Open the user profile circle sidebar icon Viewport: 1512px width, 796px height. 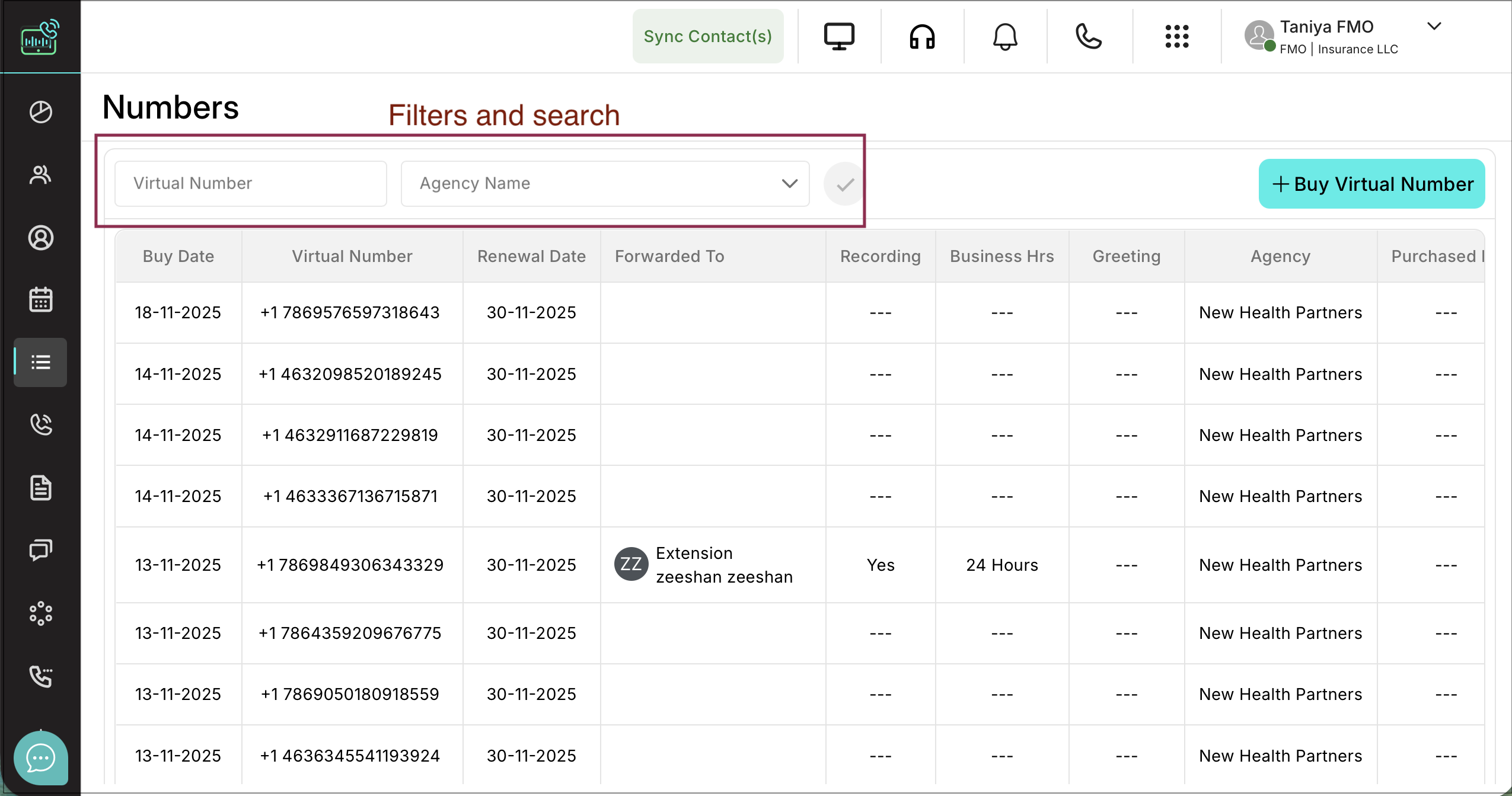click(x=40, y=238)
